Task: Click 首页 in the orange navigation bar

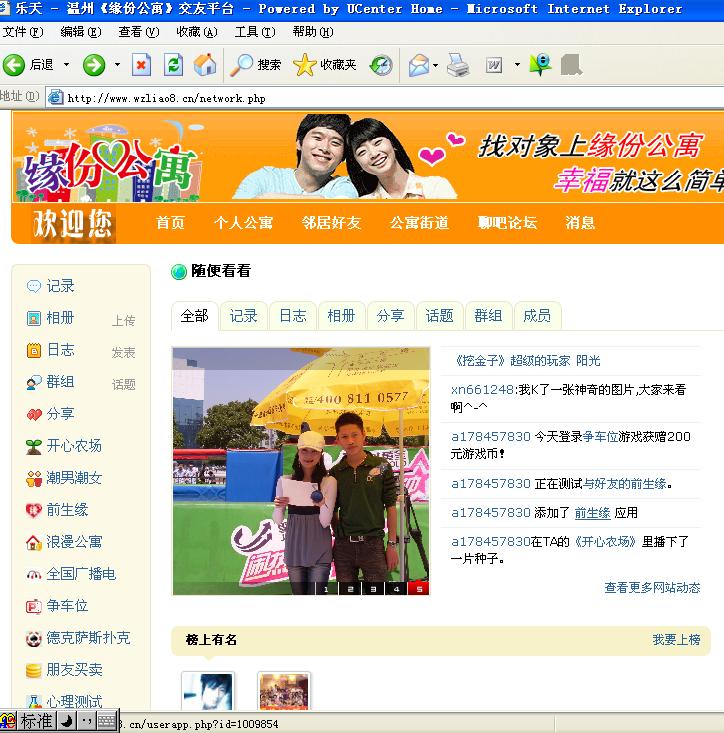Action: [x=171, y=223]
